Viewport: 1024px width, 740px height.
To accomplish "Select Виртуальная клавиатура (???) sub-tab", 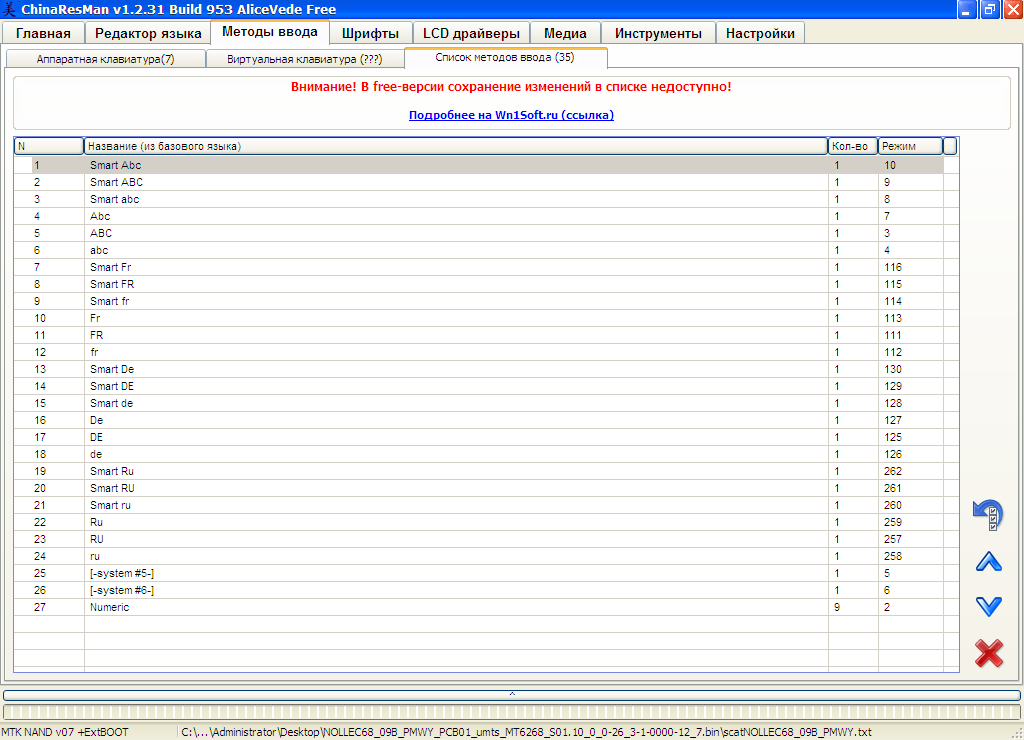I will point(304,59).
